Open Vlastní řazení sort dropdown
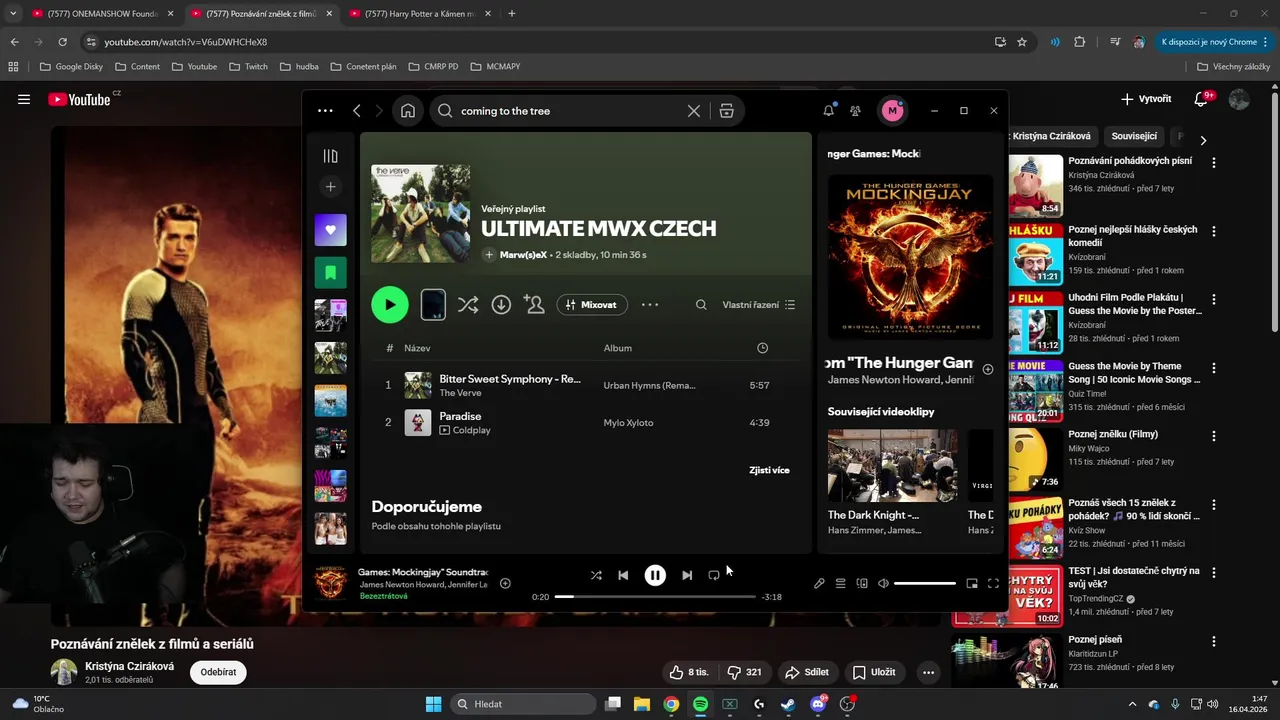The height and width of the screenshot is (720, 1280). click(759, 305)
